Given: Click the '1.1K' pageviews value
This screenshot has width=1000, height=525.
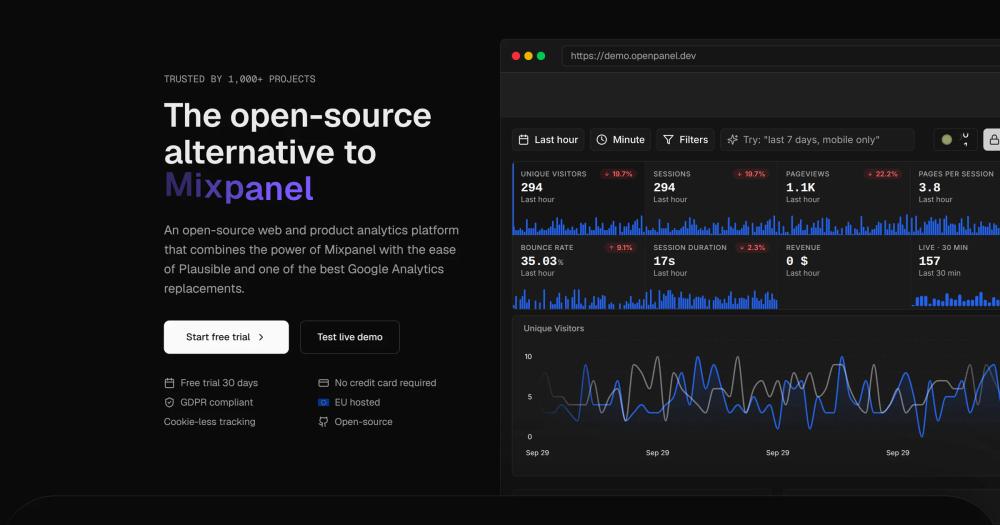Looking at the screenshot, I should 800,188.
